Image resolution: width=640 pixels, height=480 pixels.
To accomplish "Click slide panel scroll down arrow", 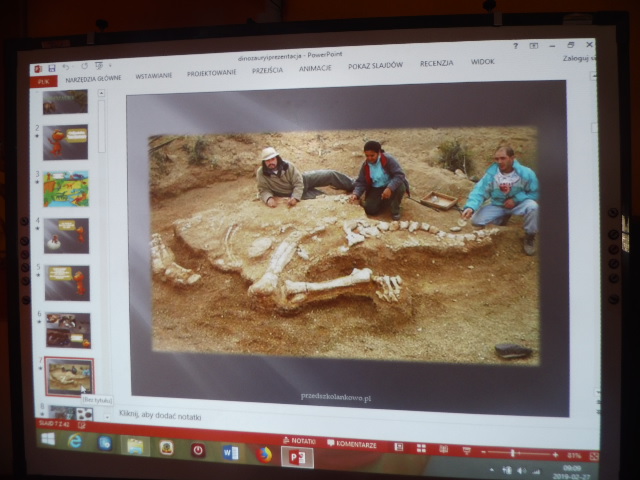I will [107, 417].
